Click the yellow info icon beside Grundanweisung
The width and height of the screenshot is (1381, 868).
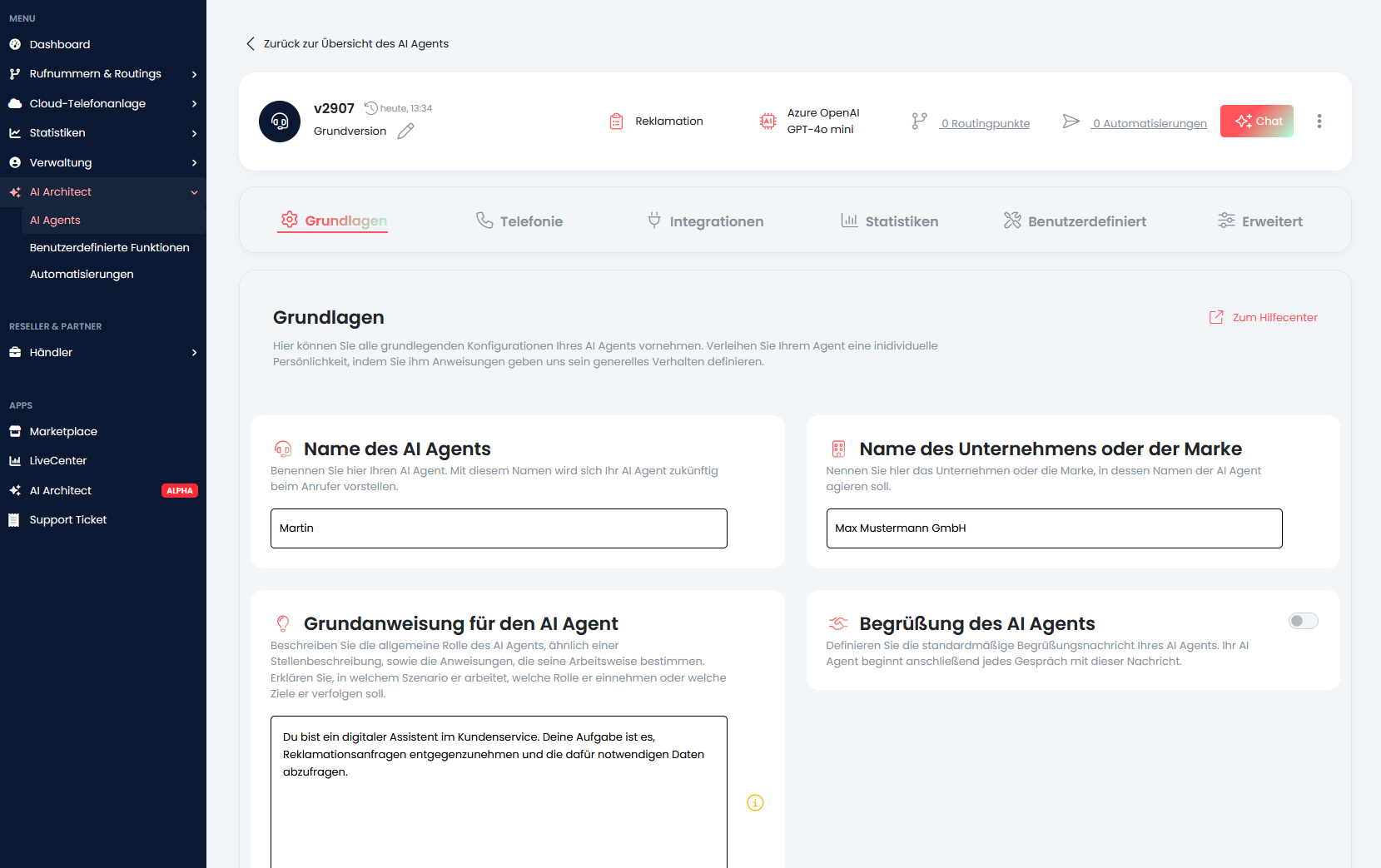[755, 803]
